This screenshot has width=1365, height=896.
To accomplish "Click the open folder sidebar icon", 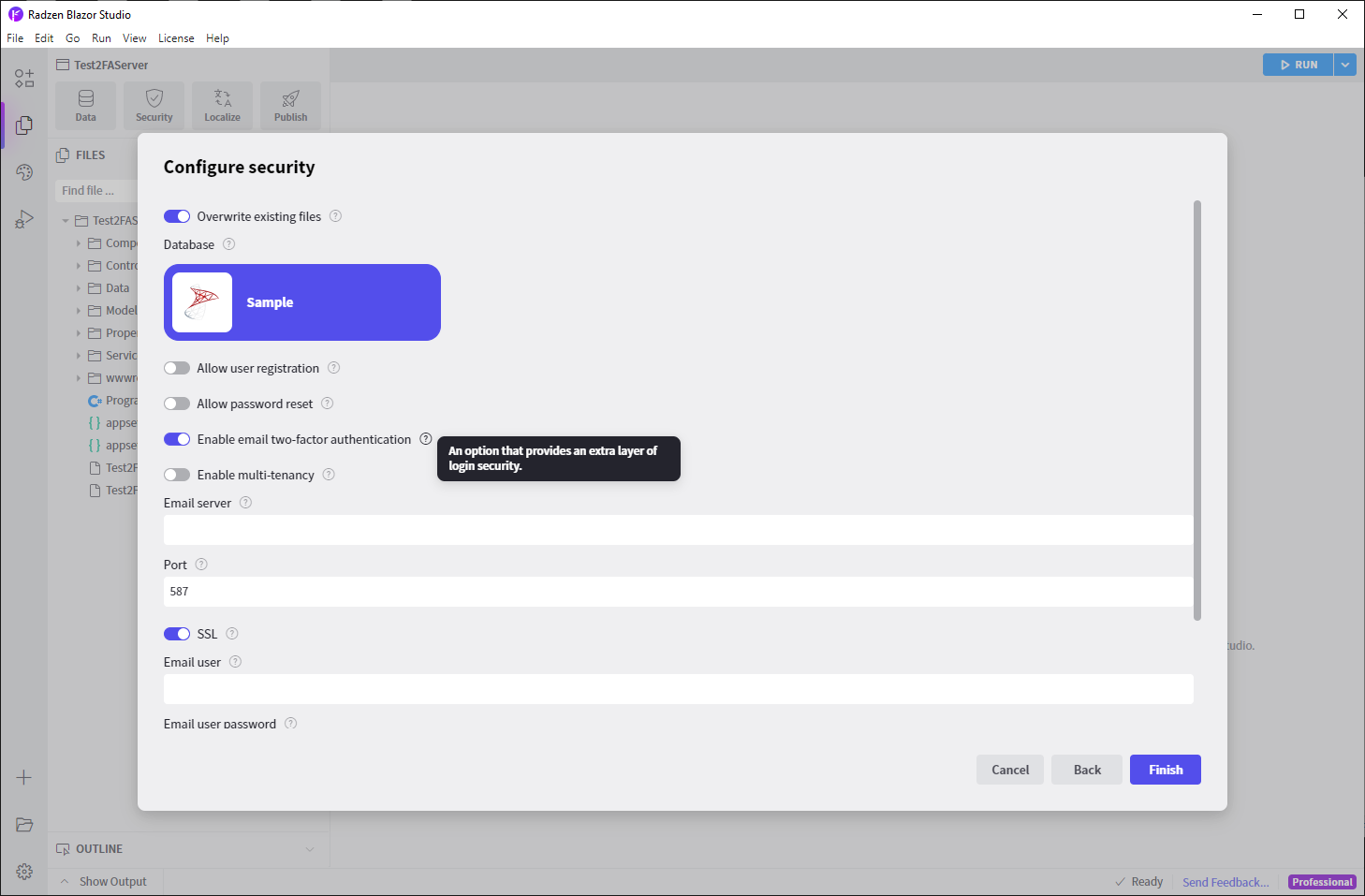I will 24,824.
